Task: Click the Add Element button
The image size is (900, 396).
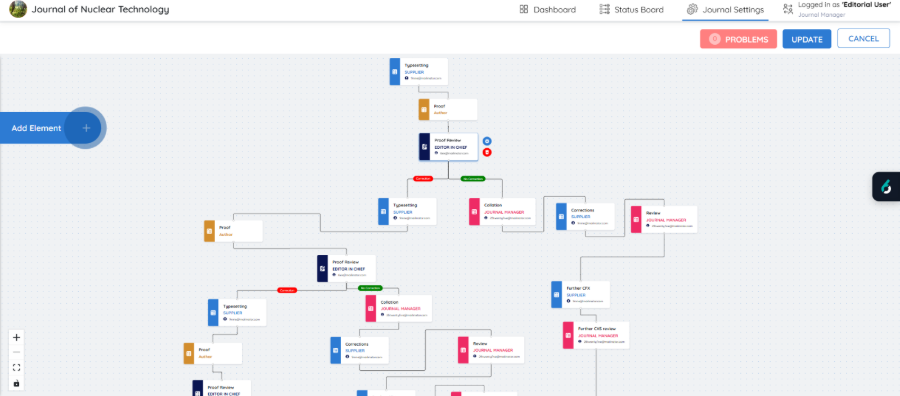Action: click(51, 128)
